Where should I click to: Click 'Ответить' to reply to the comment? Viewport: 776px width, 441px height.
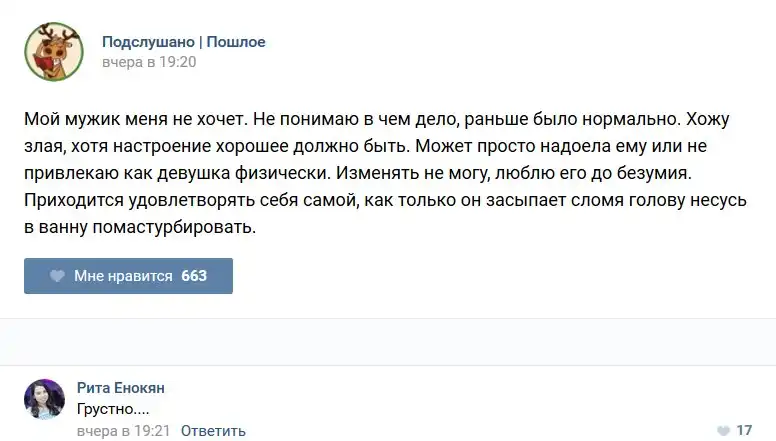click(x=213, y=431)
